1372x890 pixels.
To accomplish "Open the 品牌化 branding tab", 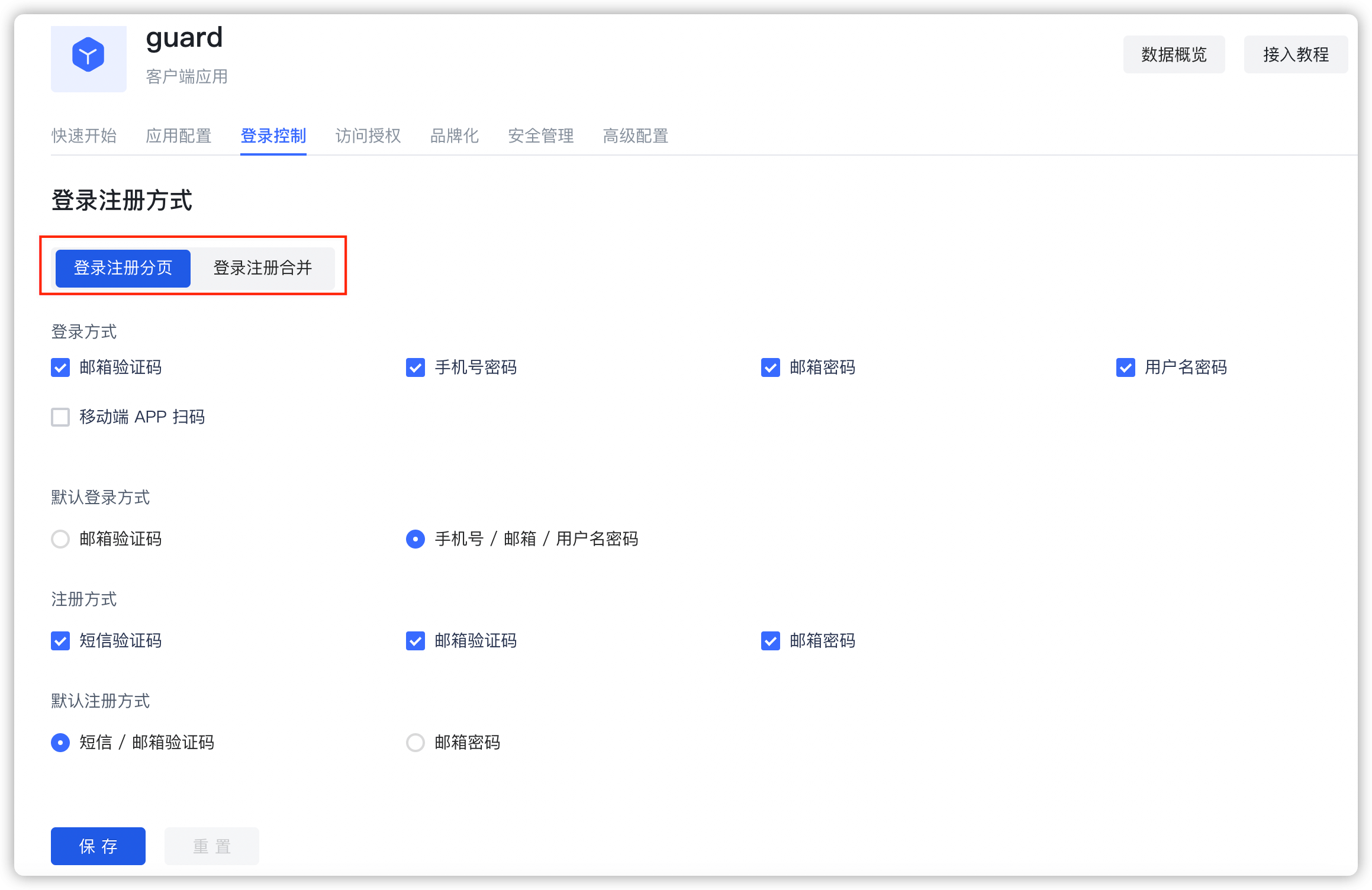I will [454, 136].
